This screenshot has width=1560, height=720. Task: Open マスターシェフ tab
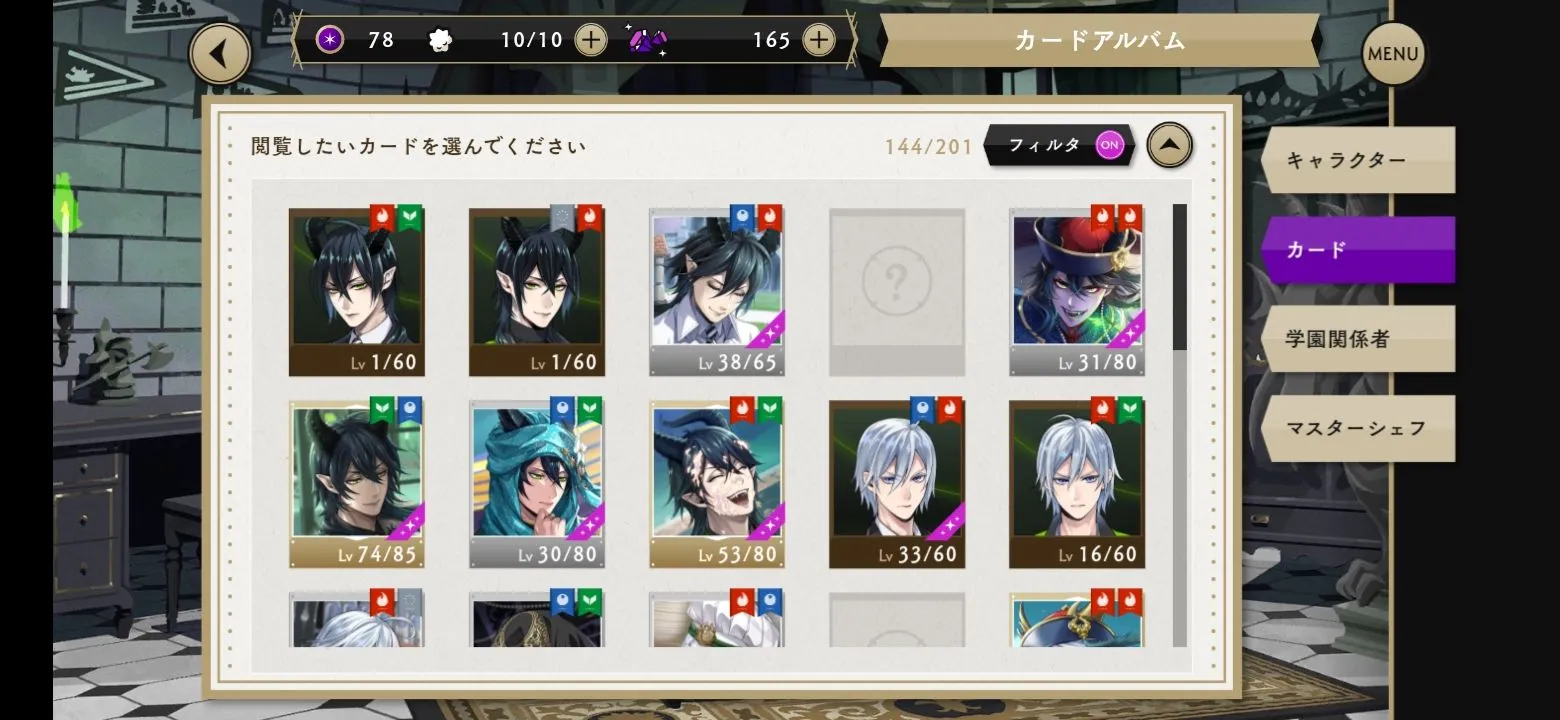pyautogui.click(x=1357, y=428)
